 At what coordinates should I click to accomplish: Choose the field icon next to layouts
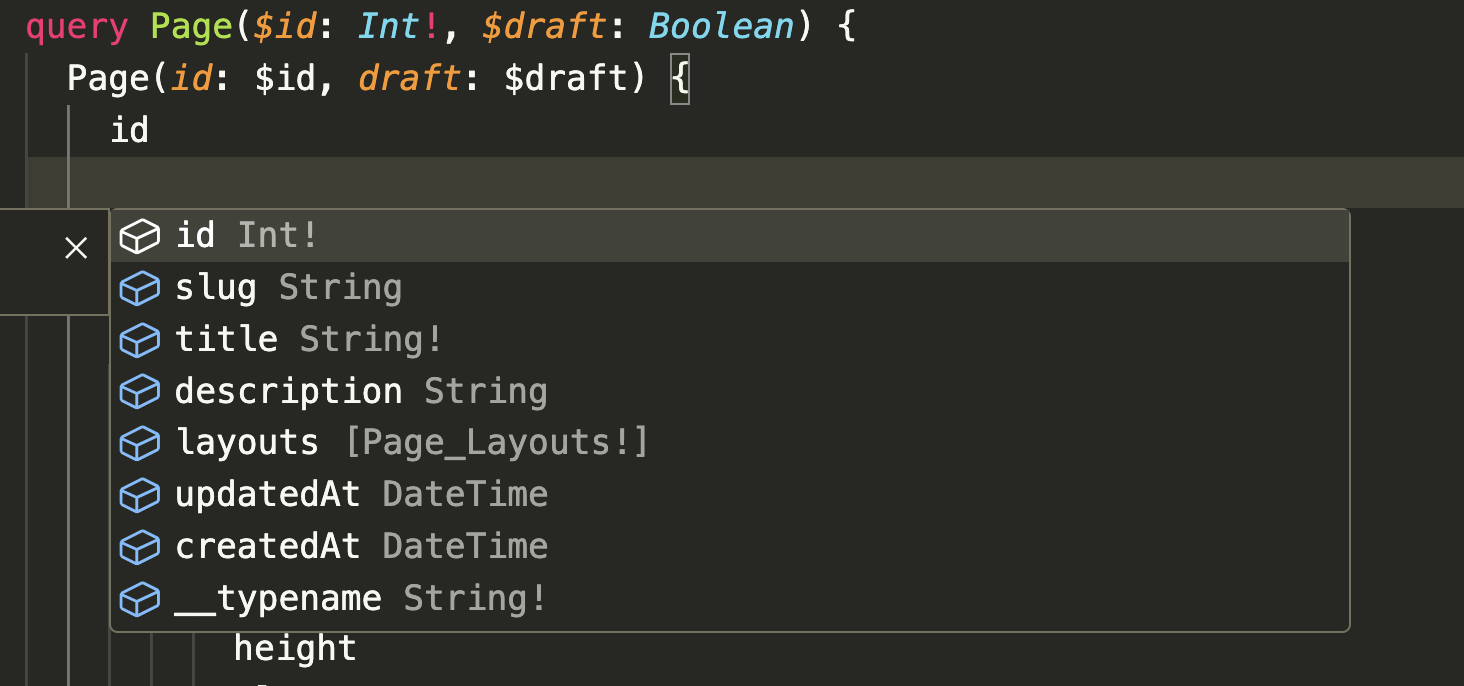coord(140,443)
